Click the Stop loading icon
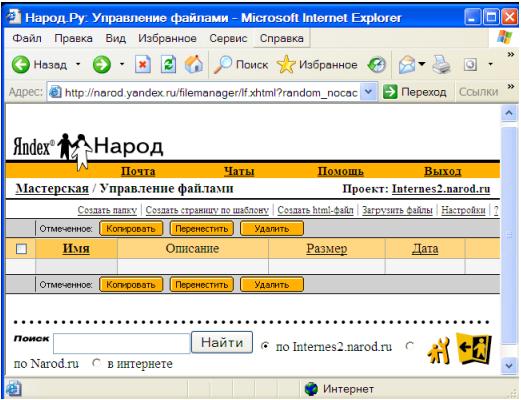 [143, 64]
